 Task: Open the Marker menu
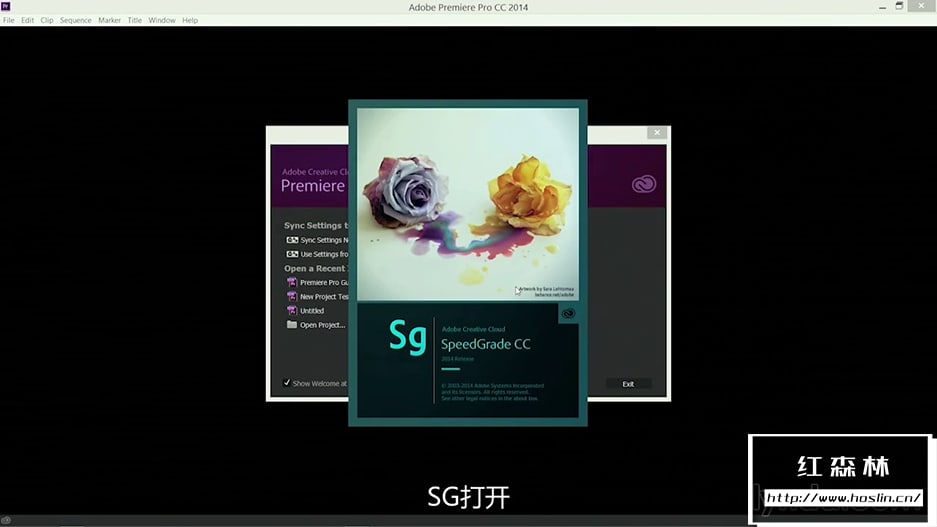pos(109,20)
